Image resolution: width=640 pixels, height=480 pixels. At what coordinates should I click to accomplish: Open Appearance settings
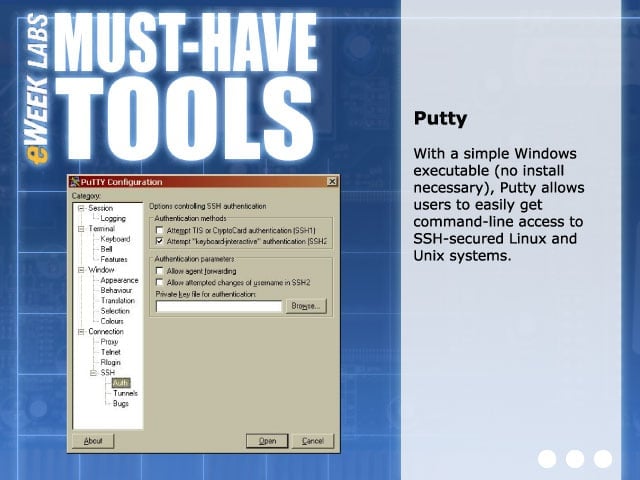point(119,280)
